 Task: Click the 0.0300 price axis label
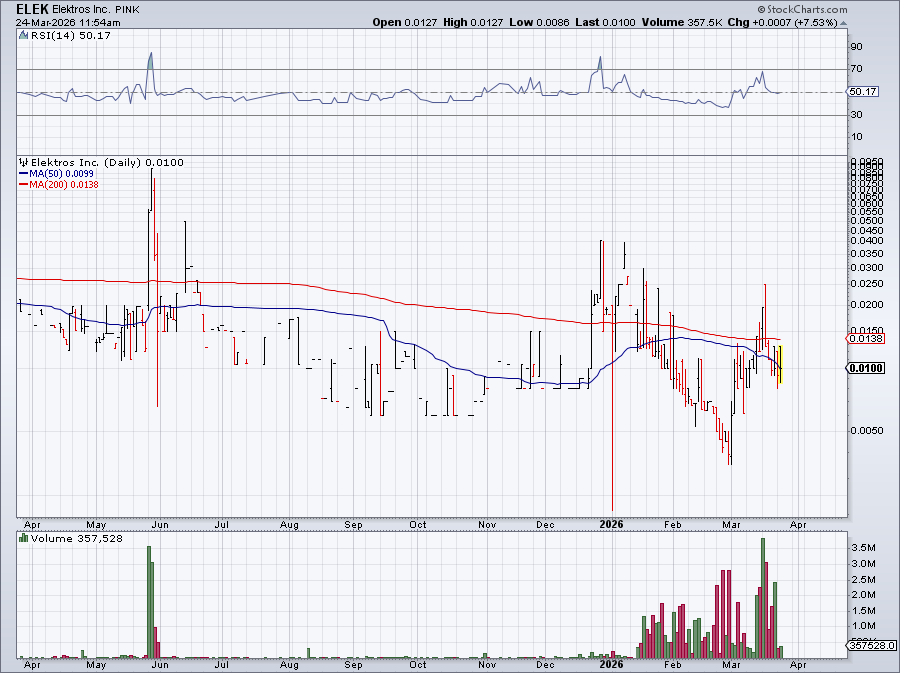click(x=867, y=268)
